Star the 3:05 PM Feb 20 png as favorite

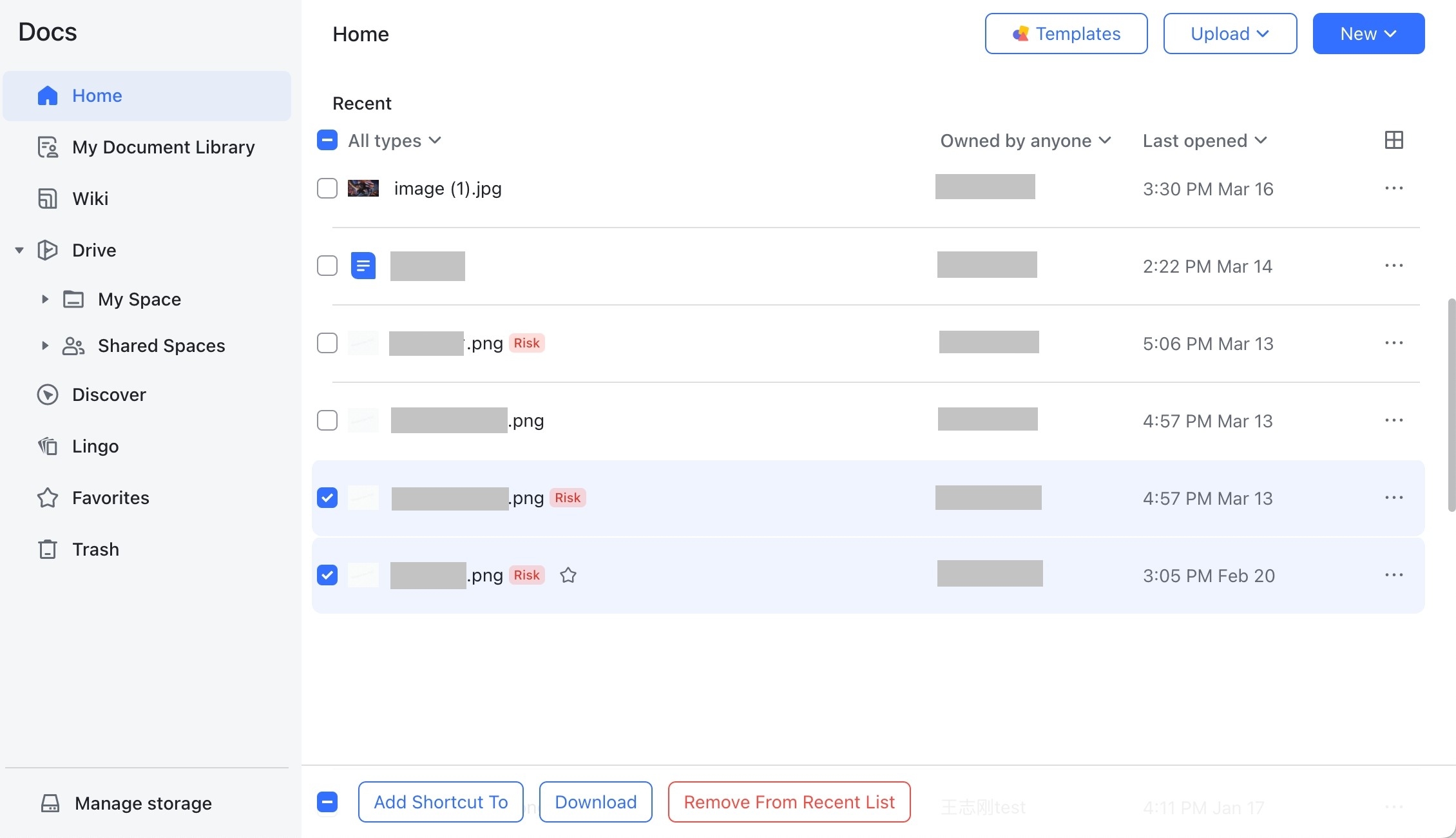tap(568, 575)
